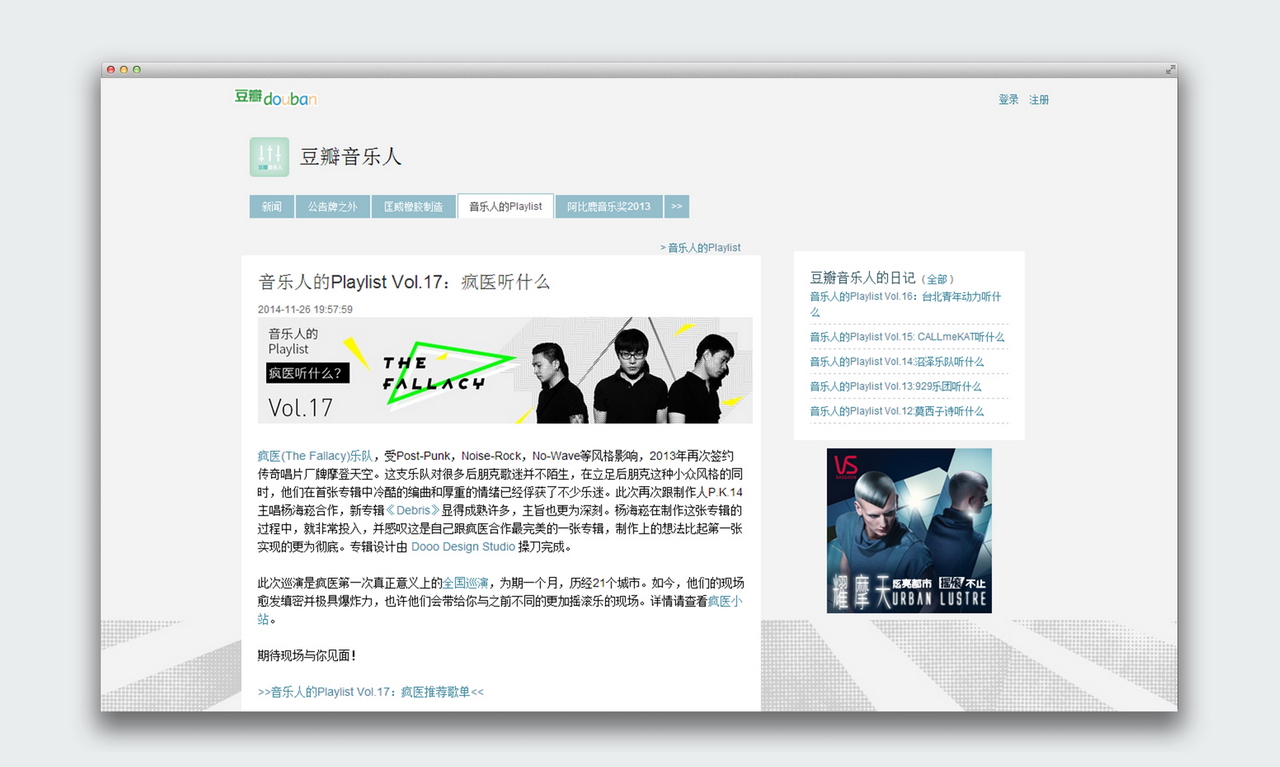Click the VS Urban Lustre advertisement
1280x767 pixels.
coord(909,530)
